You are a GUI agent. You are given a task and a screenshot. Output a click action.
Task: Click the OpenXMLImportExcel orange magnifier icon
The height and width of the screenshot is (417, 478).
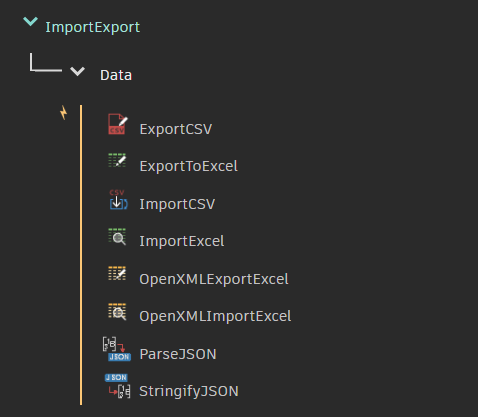[x=117, y=311]
